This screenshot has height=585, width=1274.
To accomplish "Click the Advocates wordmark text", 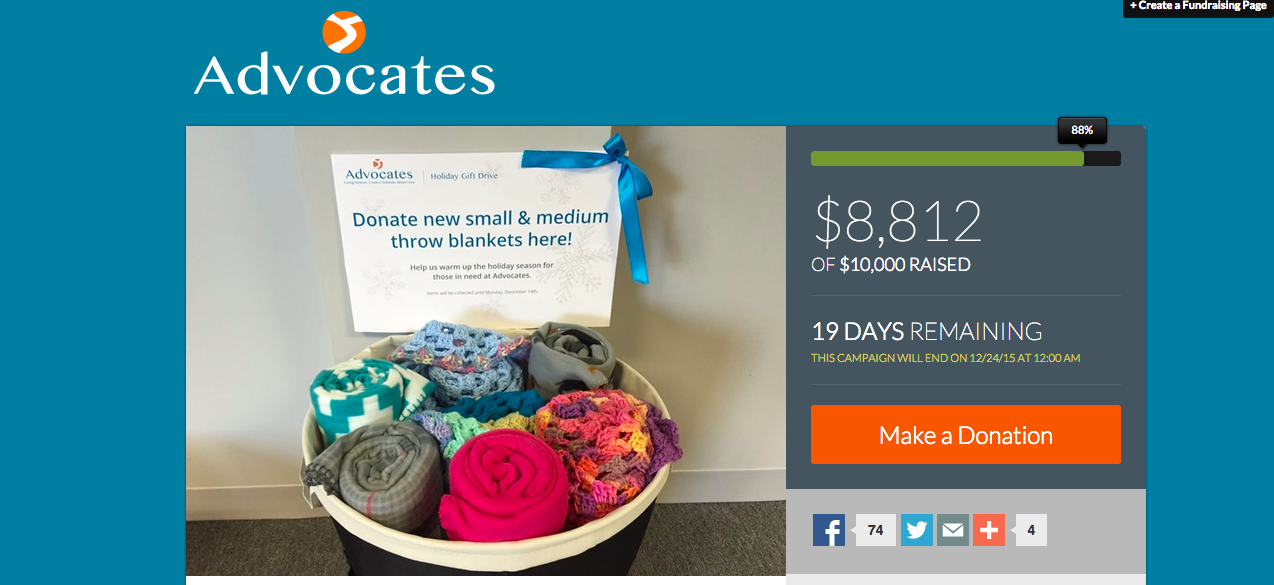I will coord(344,75).
